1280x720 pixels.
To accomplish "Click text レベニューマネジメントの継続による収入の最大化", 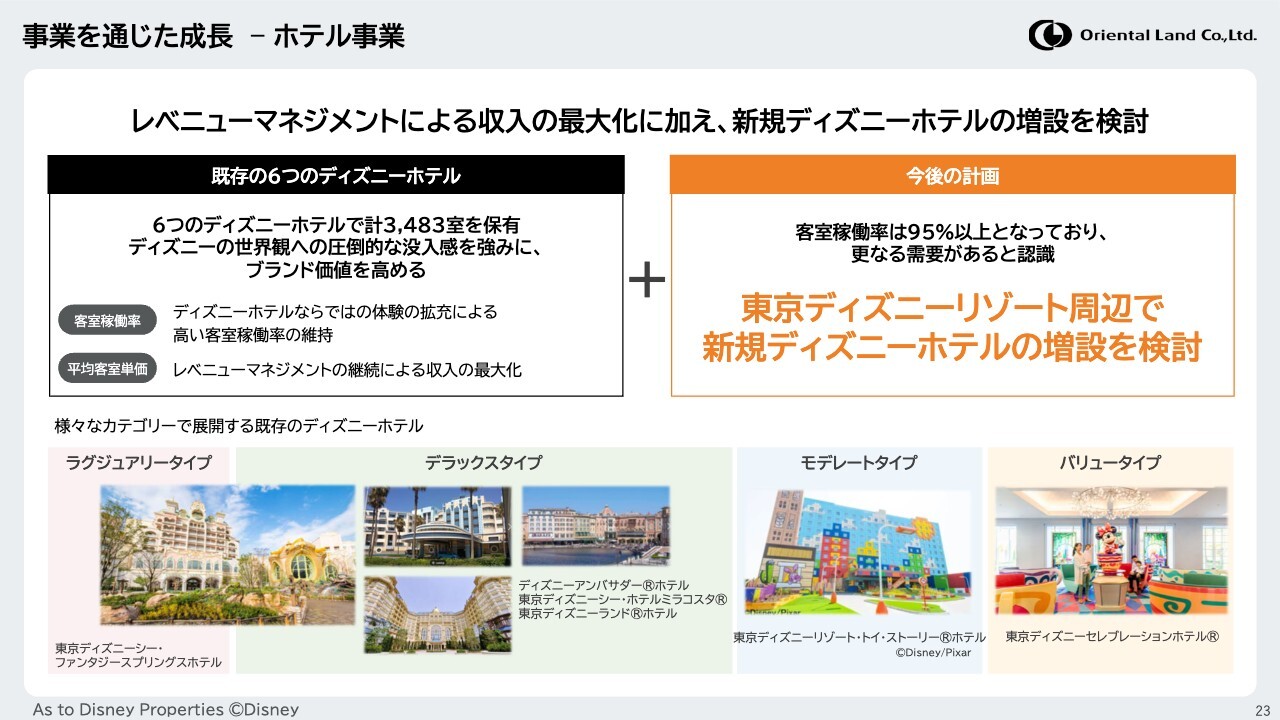I will coord(347,370).
